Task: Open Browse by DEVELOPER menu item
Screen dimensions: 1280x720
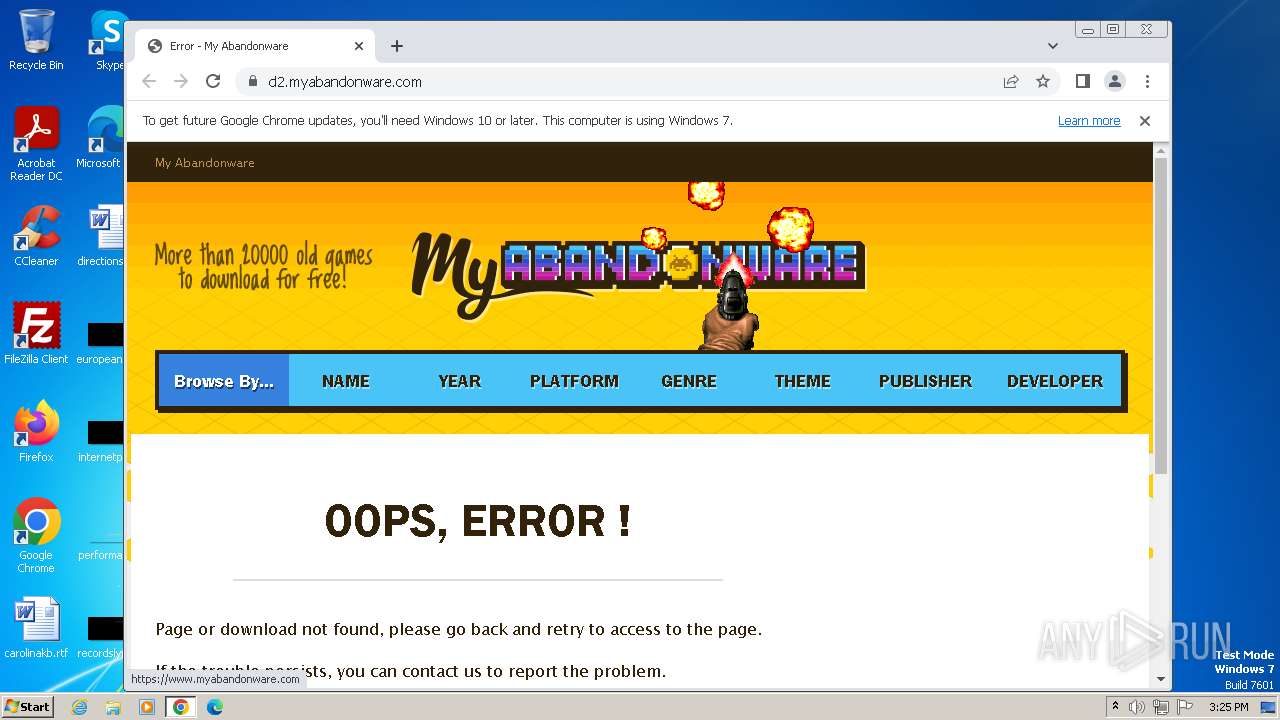Action: pos(1055,381)
